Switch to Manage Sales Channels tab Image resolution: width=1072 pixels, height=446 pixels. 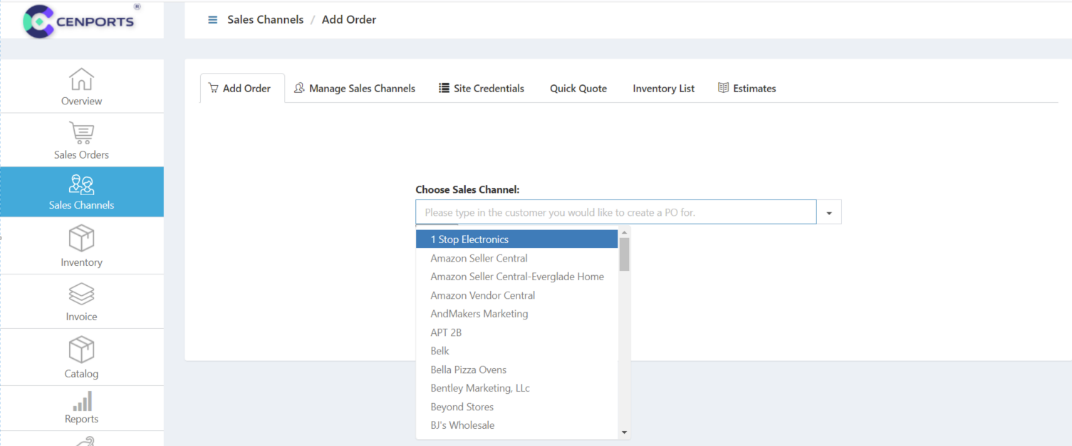[x=354, y=89]
